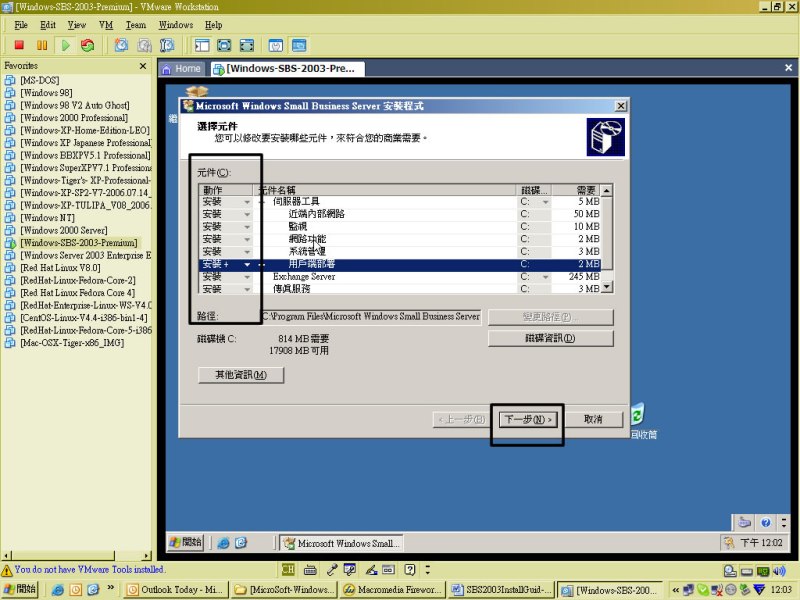800x600 pixels.
Task: Click the 下一步(N) next button
Action: [x=528, y=419]
